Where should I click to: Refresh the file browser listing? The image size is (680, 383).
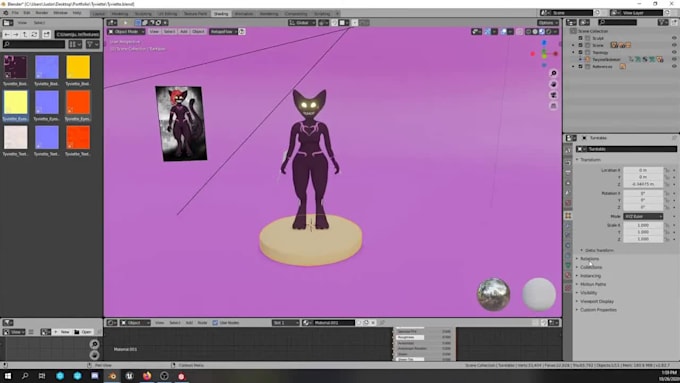point(34,34)
